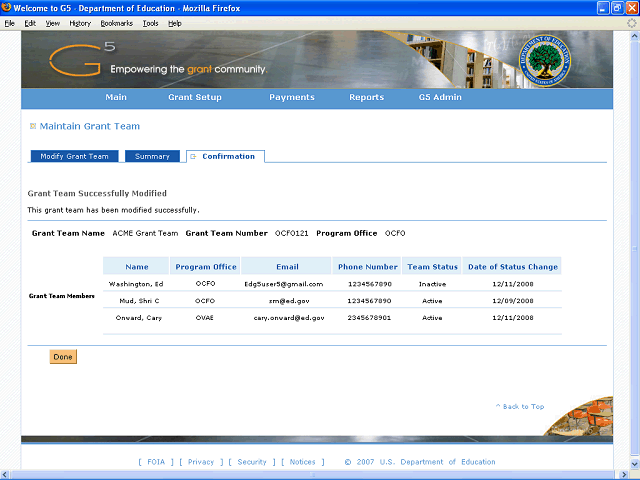This screenshot has height=480, width=640.
Task: Click the horizontal scrollbar left arrow
Action: [4, 475]
